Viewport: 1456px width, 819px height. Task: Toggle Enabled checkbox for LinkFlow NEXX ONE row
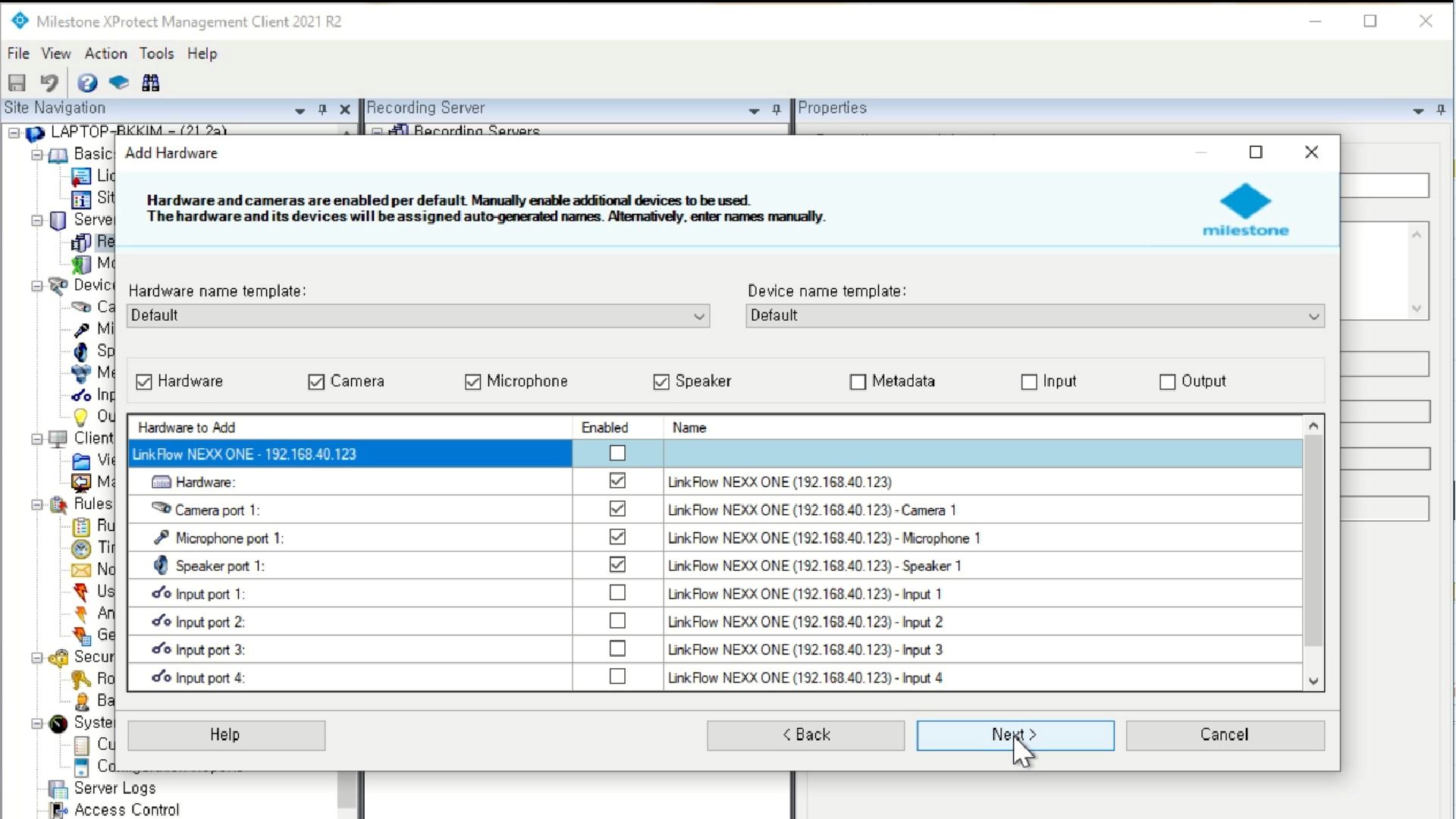point(618,453)
